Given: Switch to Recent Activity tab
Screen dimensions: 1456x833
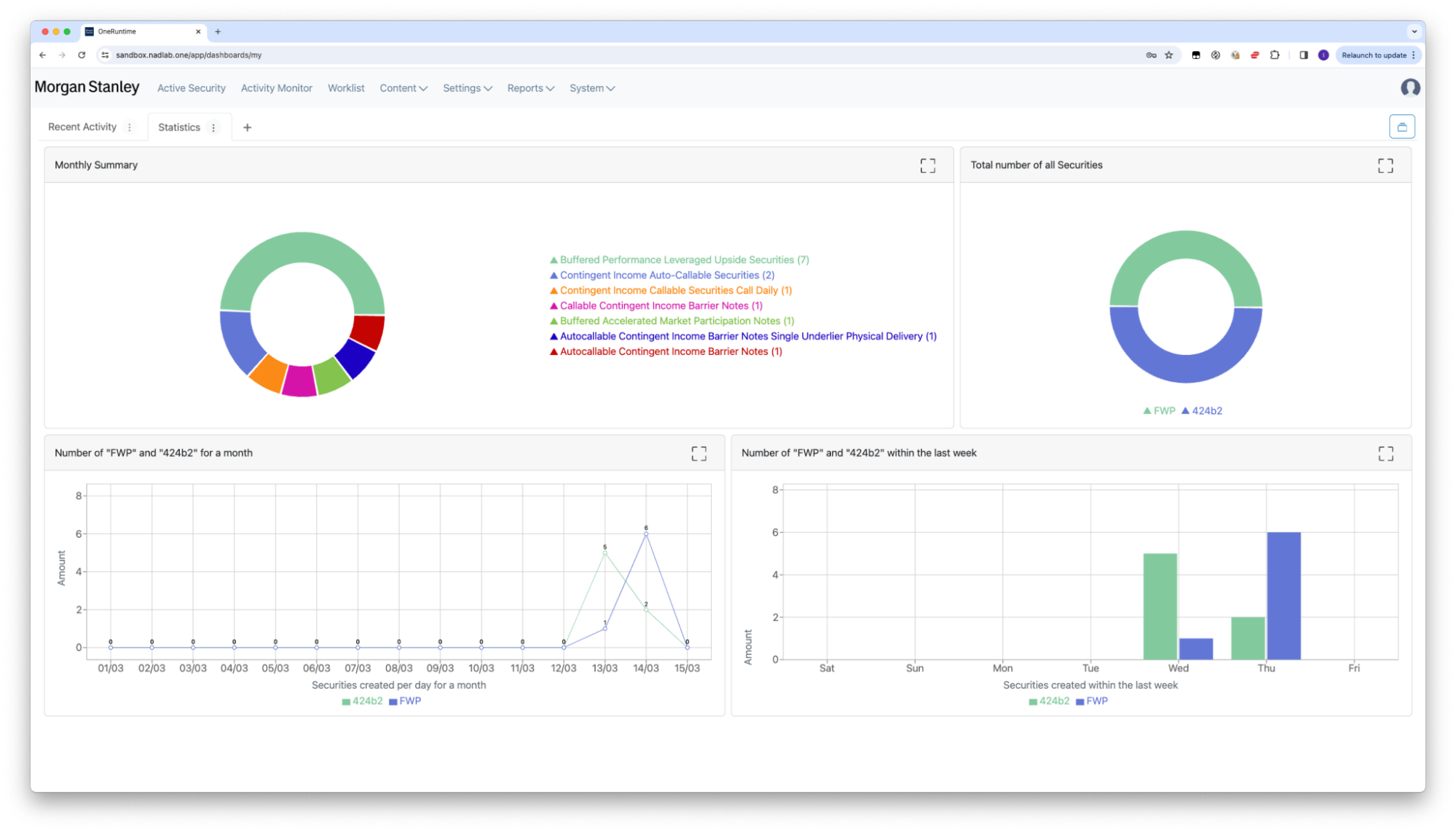Looking at the screenshot, I should pyautogui.click(x=82, y=127).
